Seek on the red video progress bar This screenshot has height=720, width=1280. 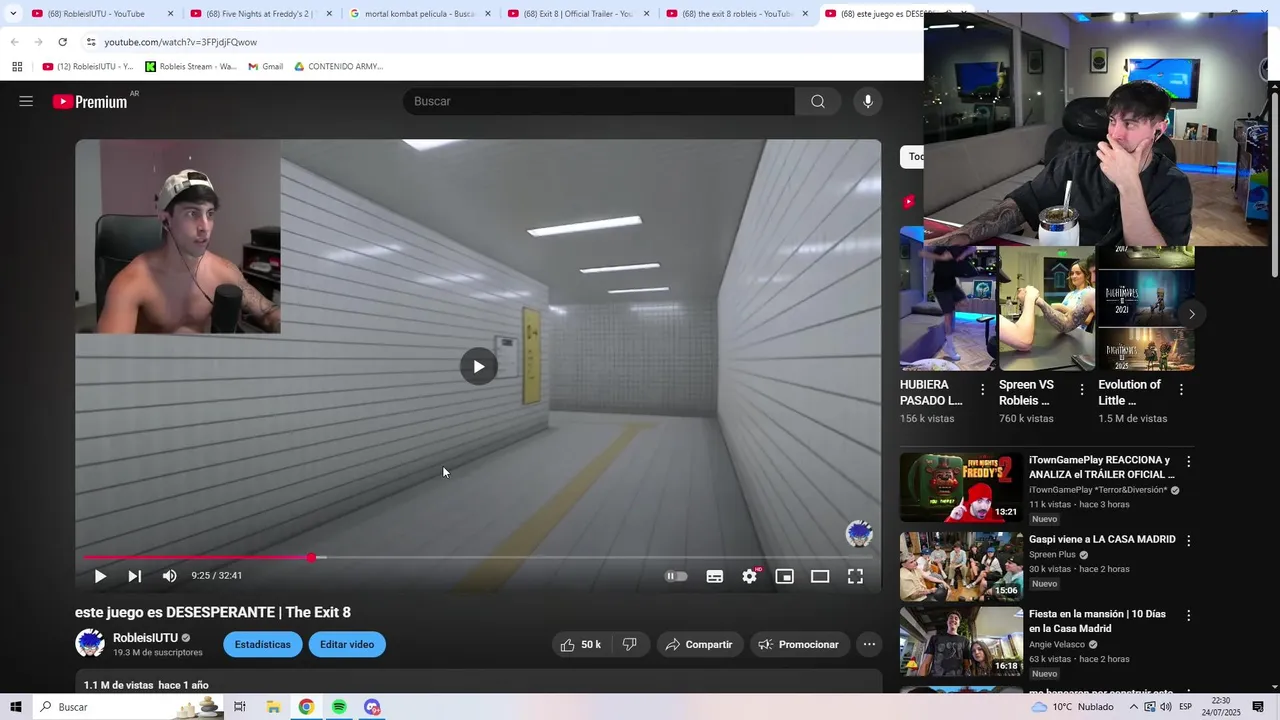tap(478, 557)
